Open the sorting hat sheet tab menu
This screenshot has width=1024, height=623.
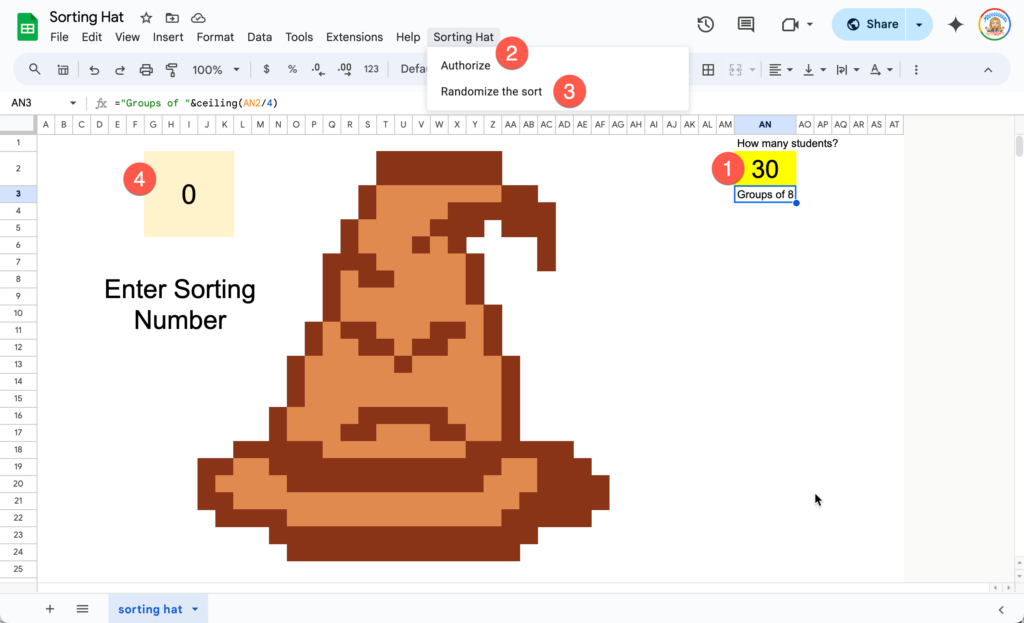[195, 609]
